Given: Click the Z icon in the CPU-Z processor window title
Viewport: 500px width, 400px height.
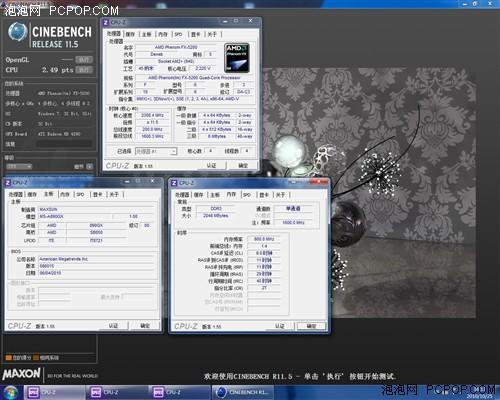Looking at the screenshot, I should coord(106,22).
